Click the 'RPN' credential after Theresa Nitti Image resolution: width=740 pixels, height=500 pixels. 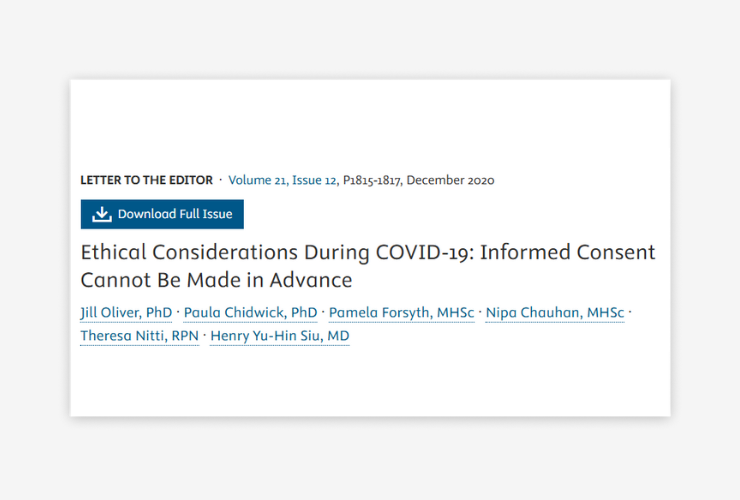185,336
